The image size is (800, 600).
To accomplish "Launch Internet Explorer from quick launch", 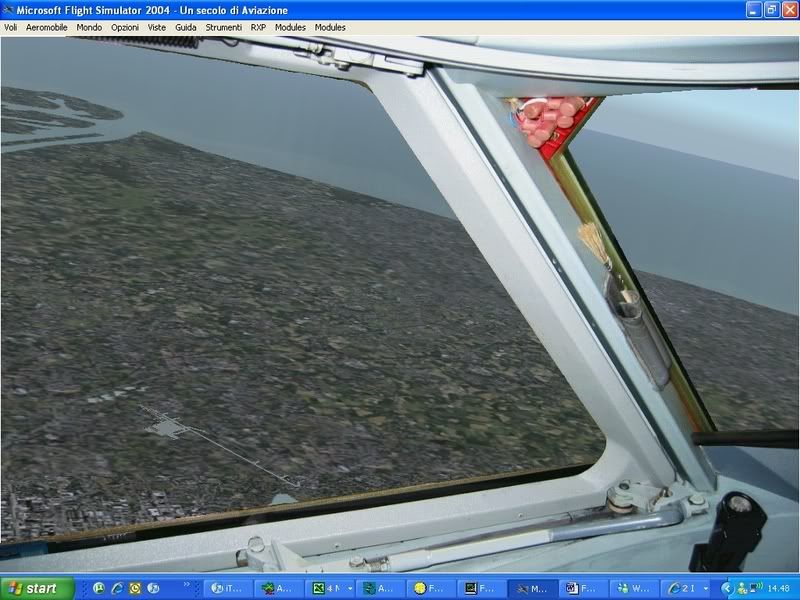I will click(x=117, y=588).
